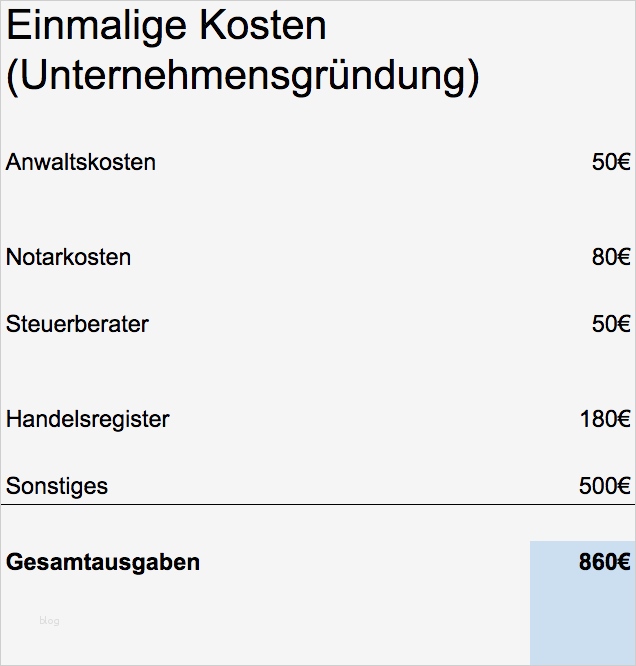Click the 50€ amount beside Steuerberater
This screenshot has width=636, height=666.
click(610, 324)
